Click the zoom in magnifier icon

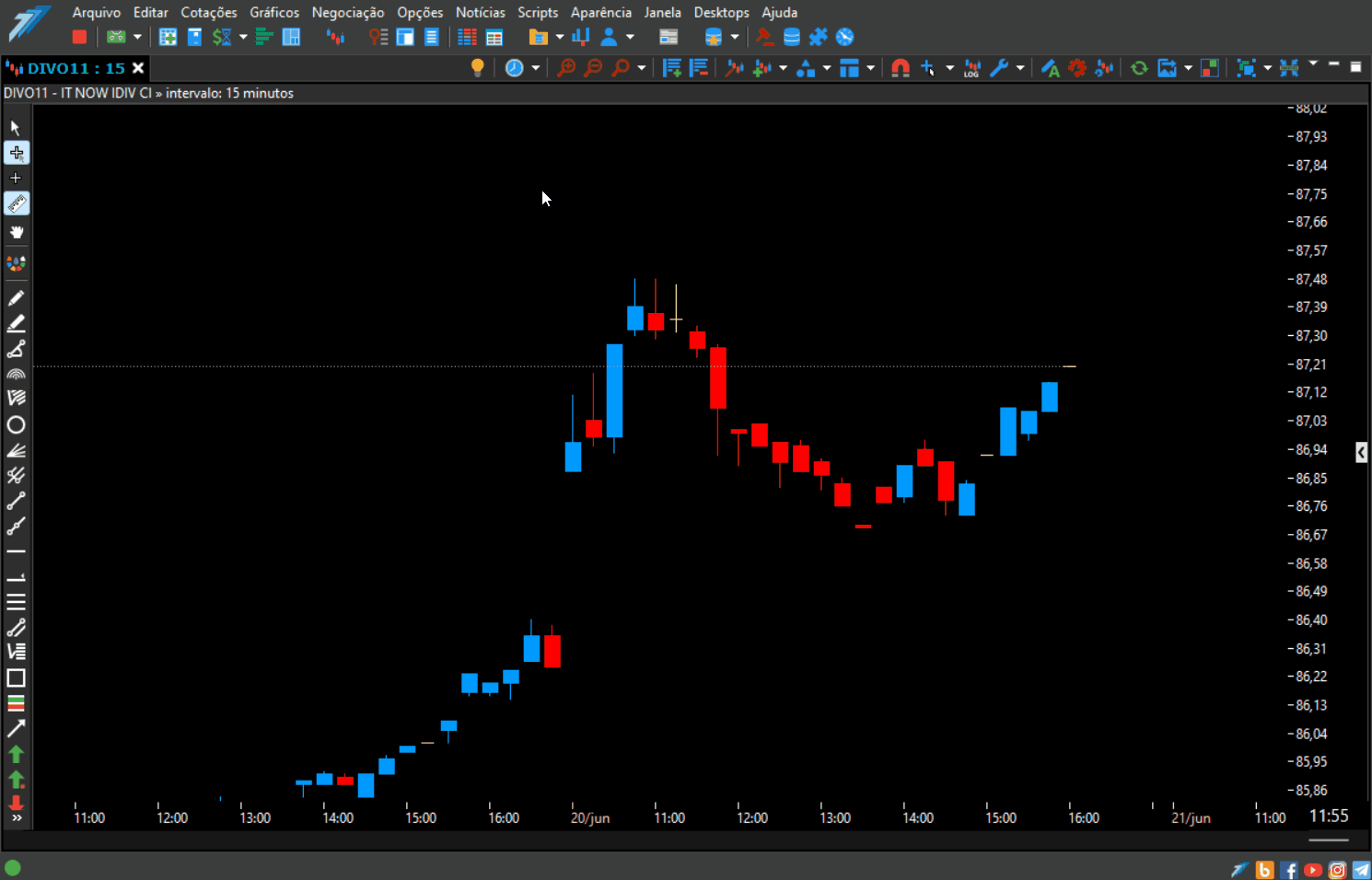(566, 67)
